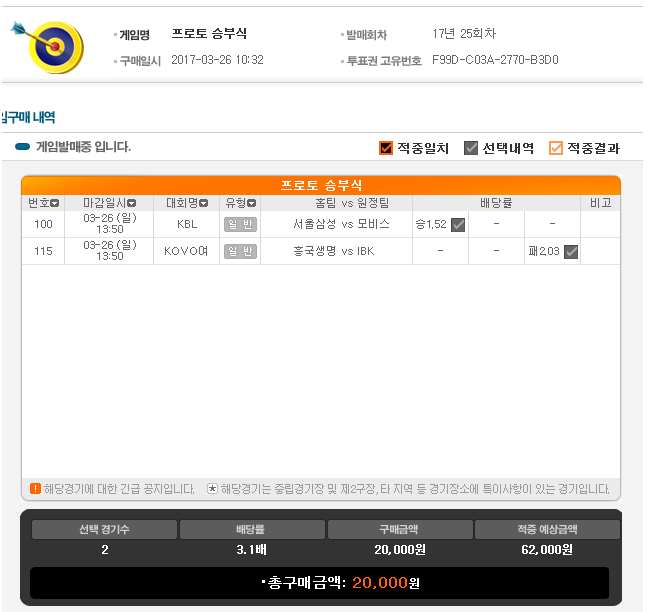This screenshot has width=649, height=612.
Task: Open the 번호 column sort dropdown
Action: pyautogui.click(x=54, y=203)
